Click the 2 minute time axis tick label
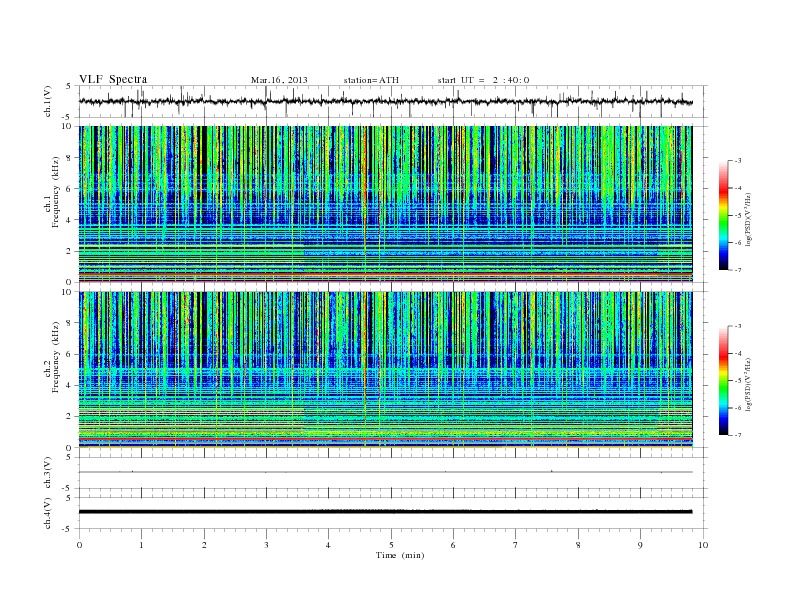792x612 pixels. pos(204,545)
